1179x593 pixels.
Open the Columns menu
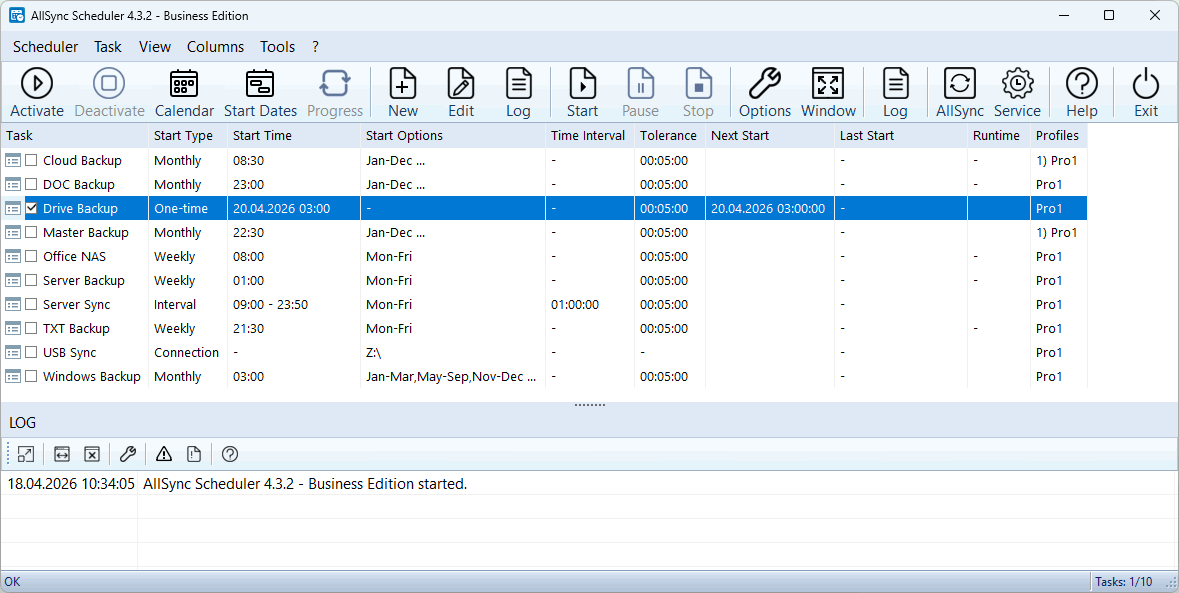click(215, 47)
